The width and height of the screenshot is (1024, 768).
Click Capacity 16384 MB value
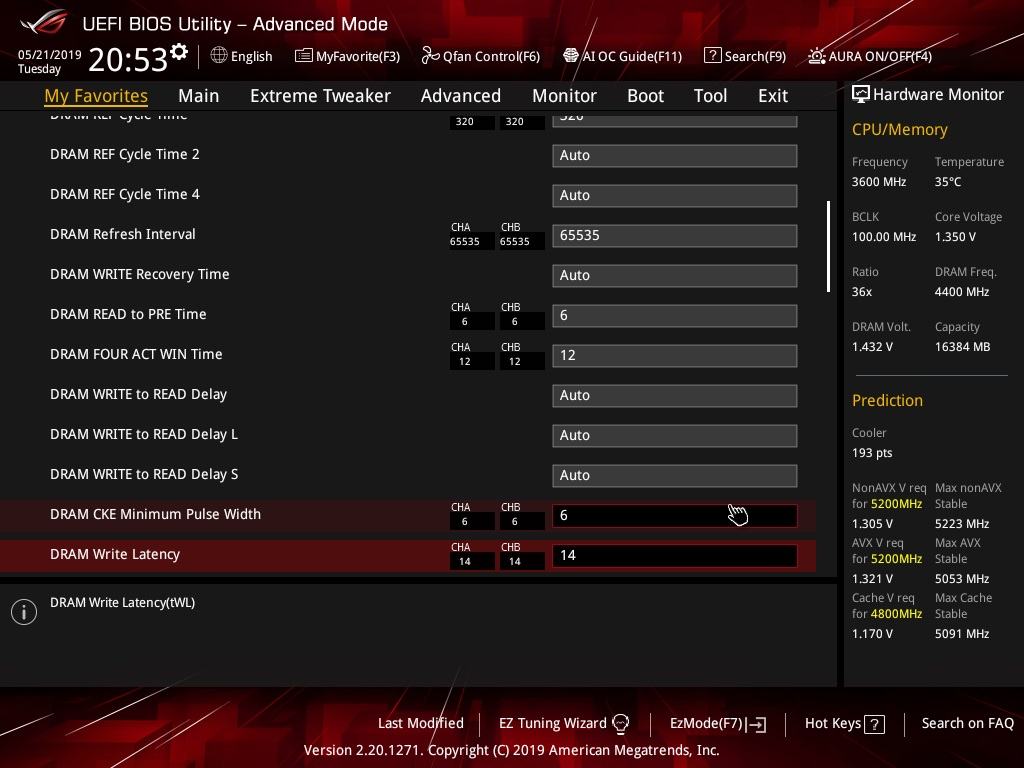962,347
